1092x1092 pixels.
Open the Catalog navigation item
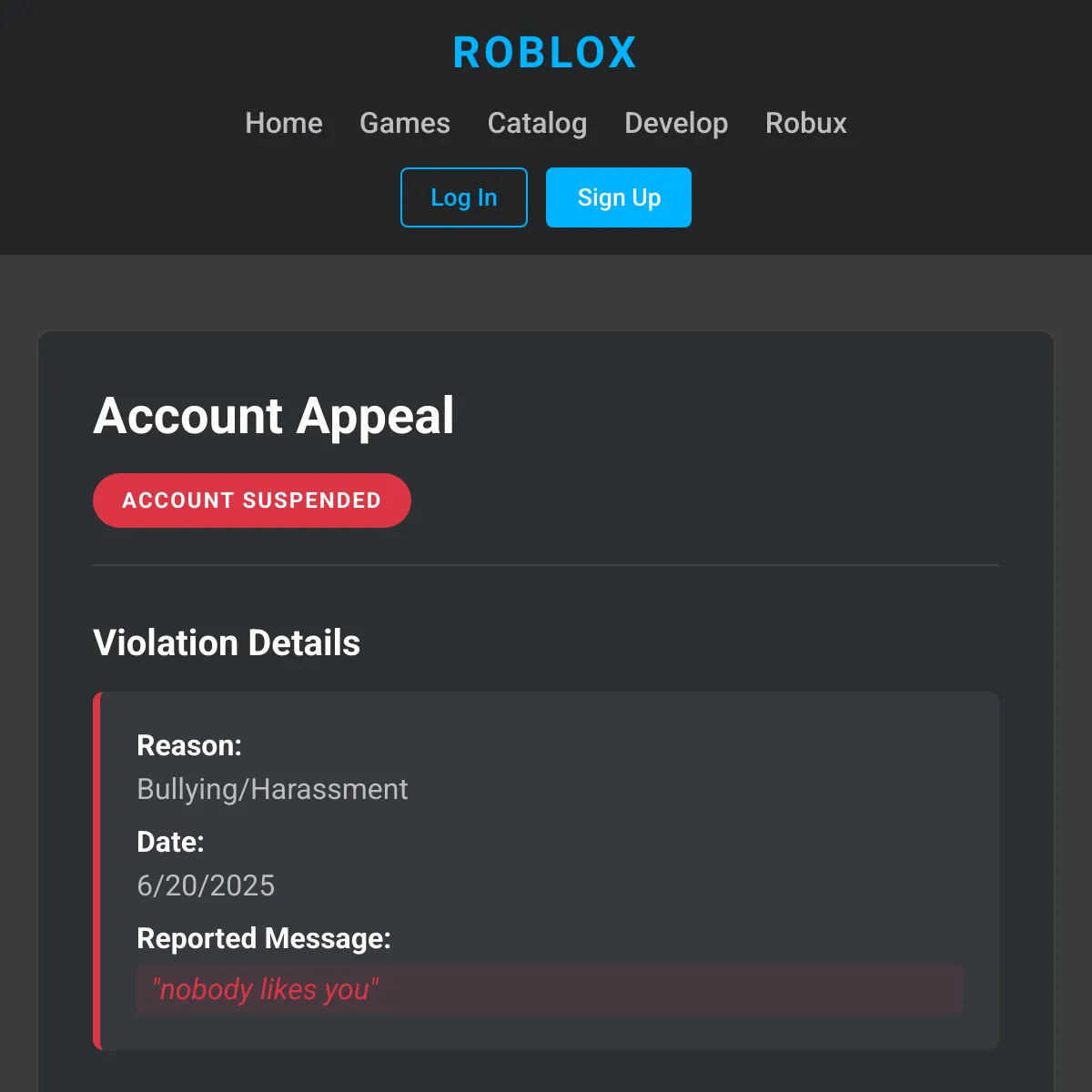[x=537, y=123]
